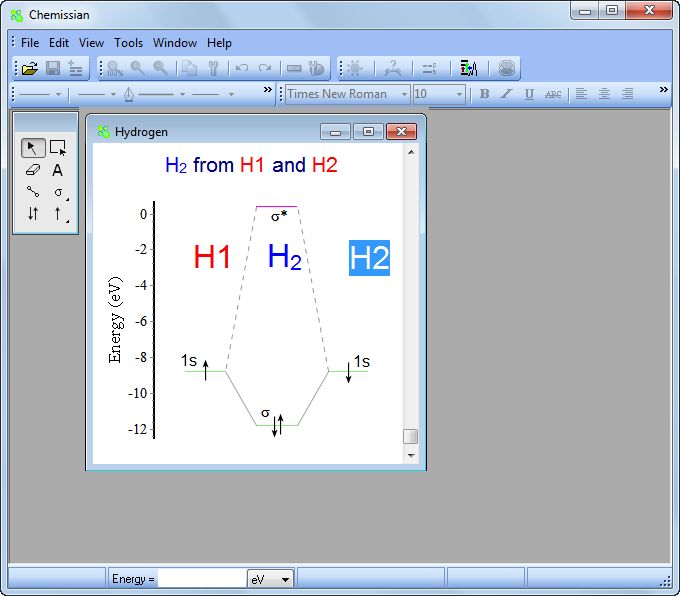680x596 pixels.
Task: Click the wrench settings icon
Action: [x=213, y=68]
